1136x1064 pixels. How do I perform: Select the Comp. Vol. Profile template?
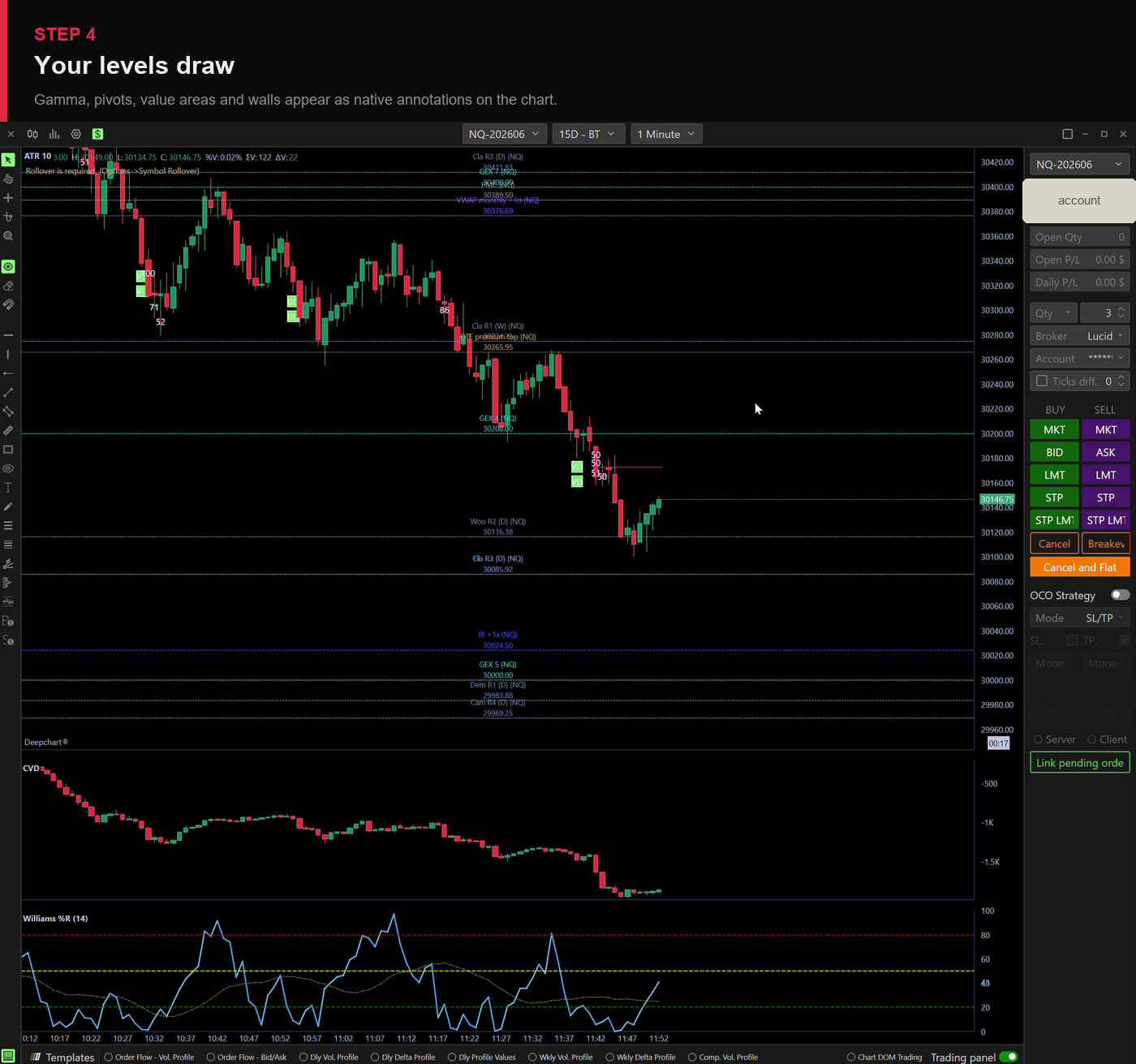click(x=723, y=1057)
